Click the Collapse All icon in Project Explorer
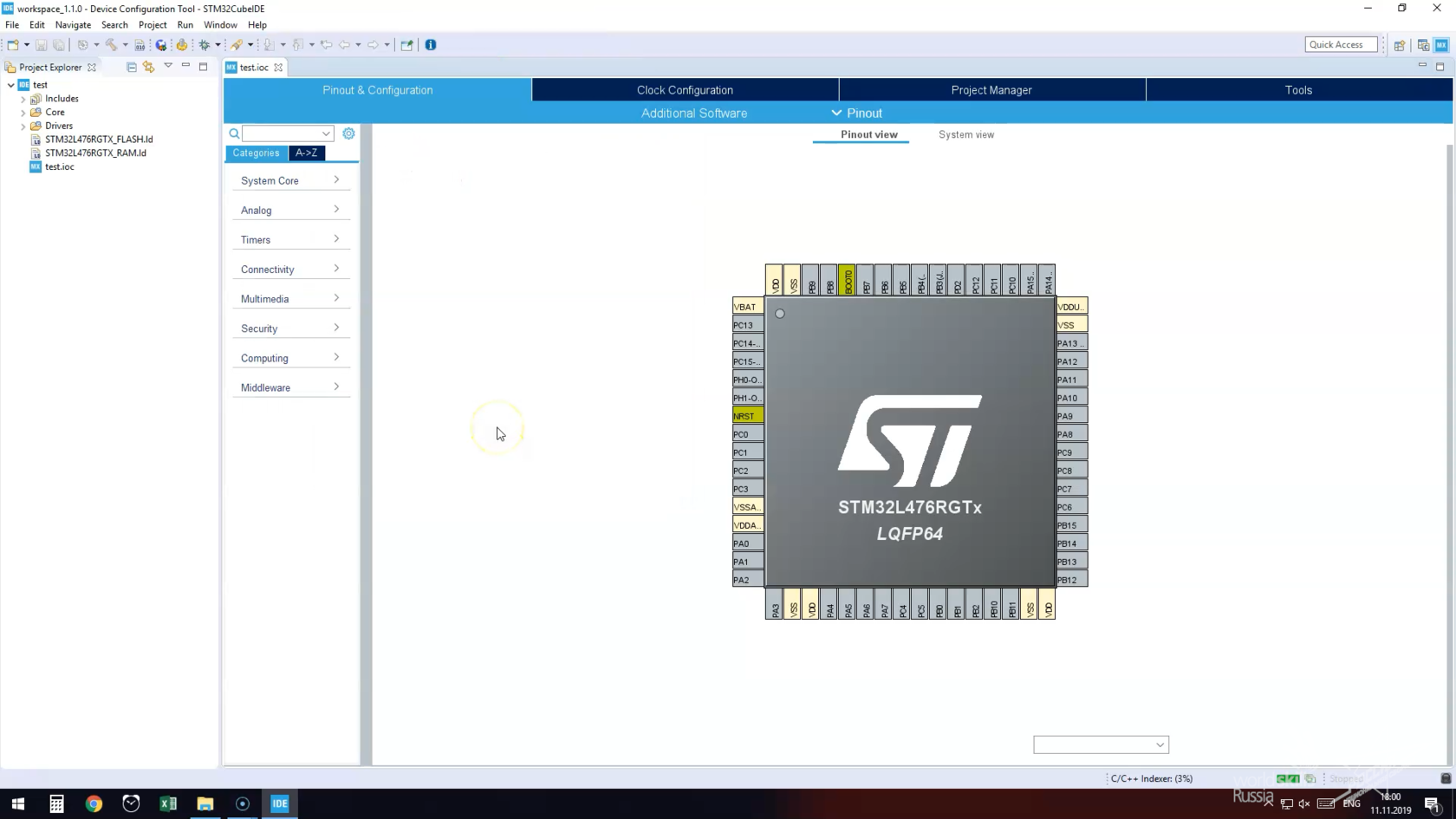This screenshot has width=1456, height=819. coord(132,67)
